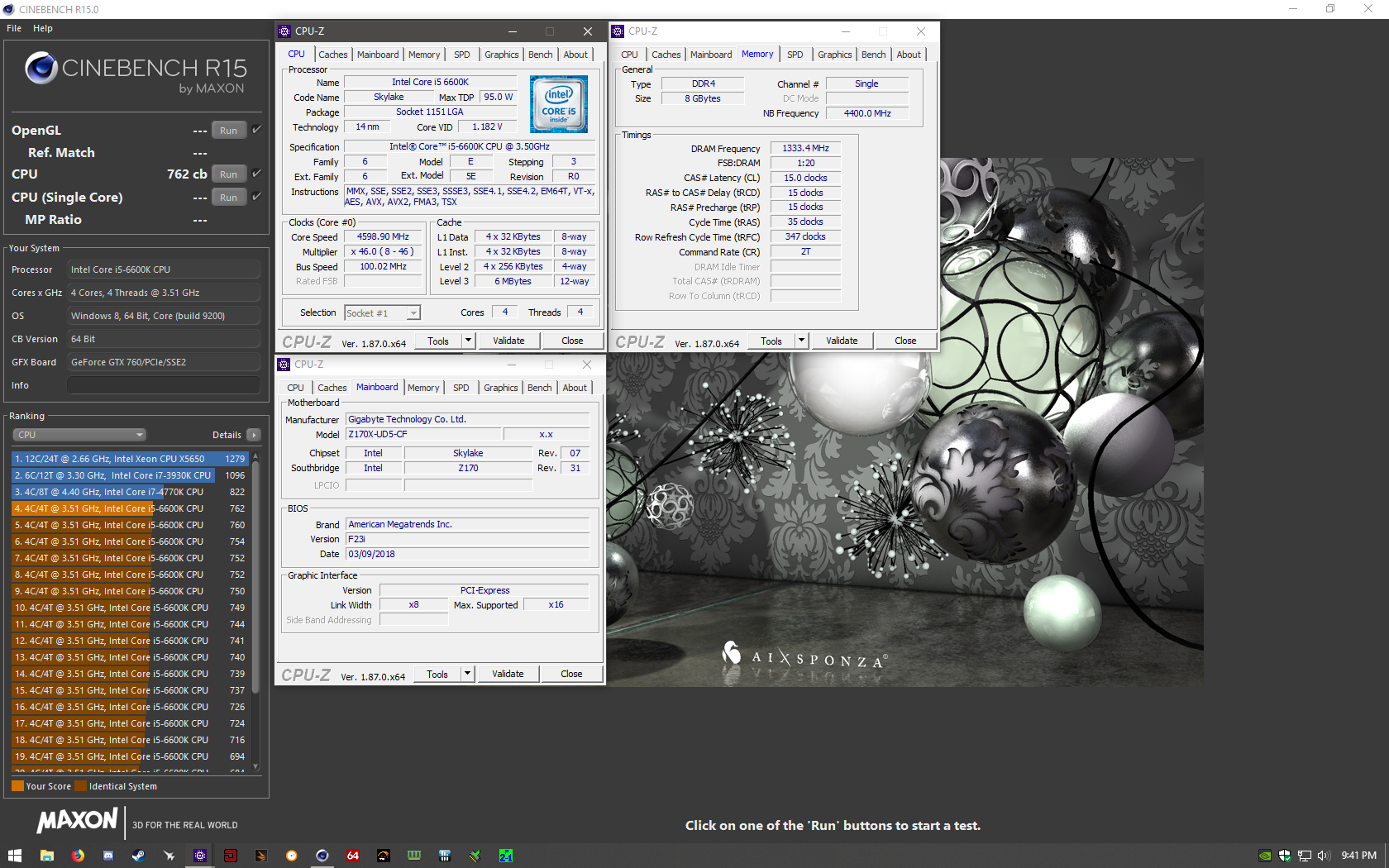
Task: Click the taskbar clock showing 9:41 PM
Action: tap(1358, 856)
